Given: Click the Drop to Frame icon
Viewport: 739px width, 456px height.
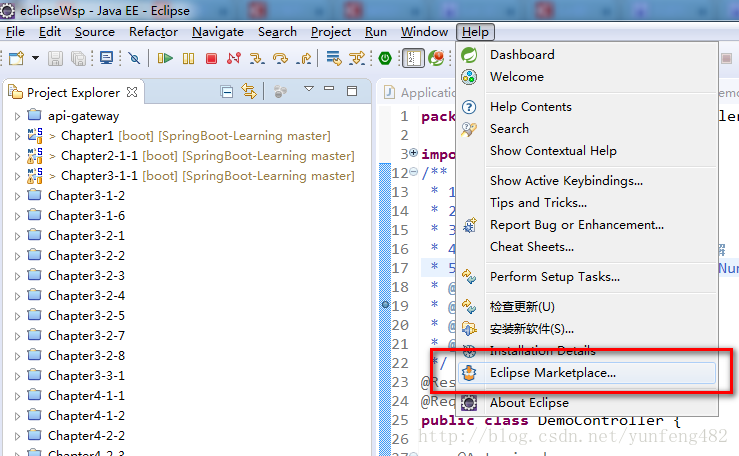Looking at the screenshot, I should point(334,58).
